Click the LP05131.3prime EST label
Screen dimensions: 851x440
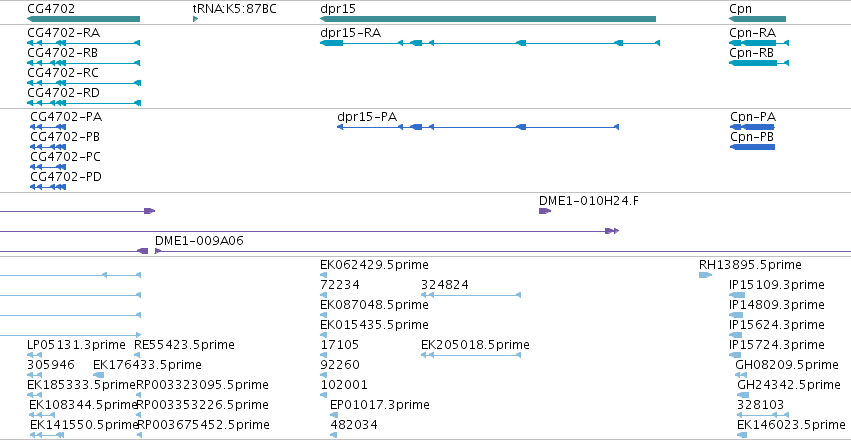pos(78,345)
